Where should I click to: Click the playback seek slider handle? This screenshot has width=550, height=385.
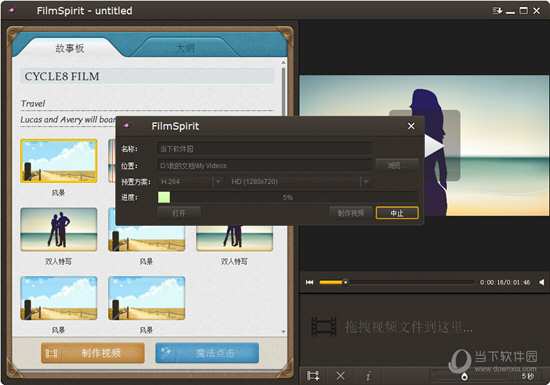pyautogui.click(x=346, y=282)
